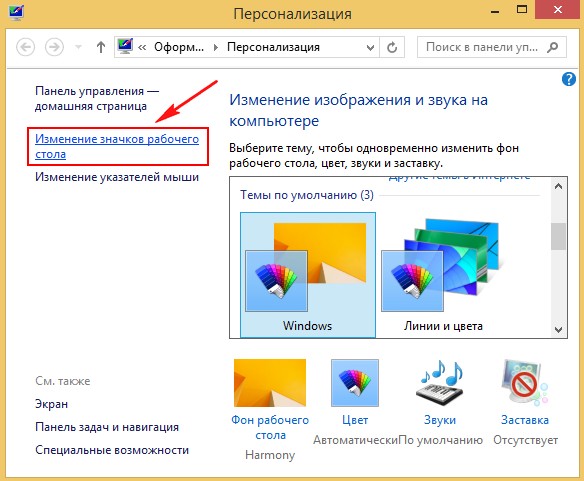Select the Windows theme thumbnail
This screenshot has height=481, width=584.
pyautogui.click(x=308, y=275)
